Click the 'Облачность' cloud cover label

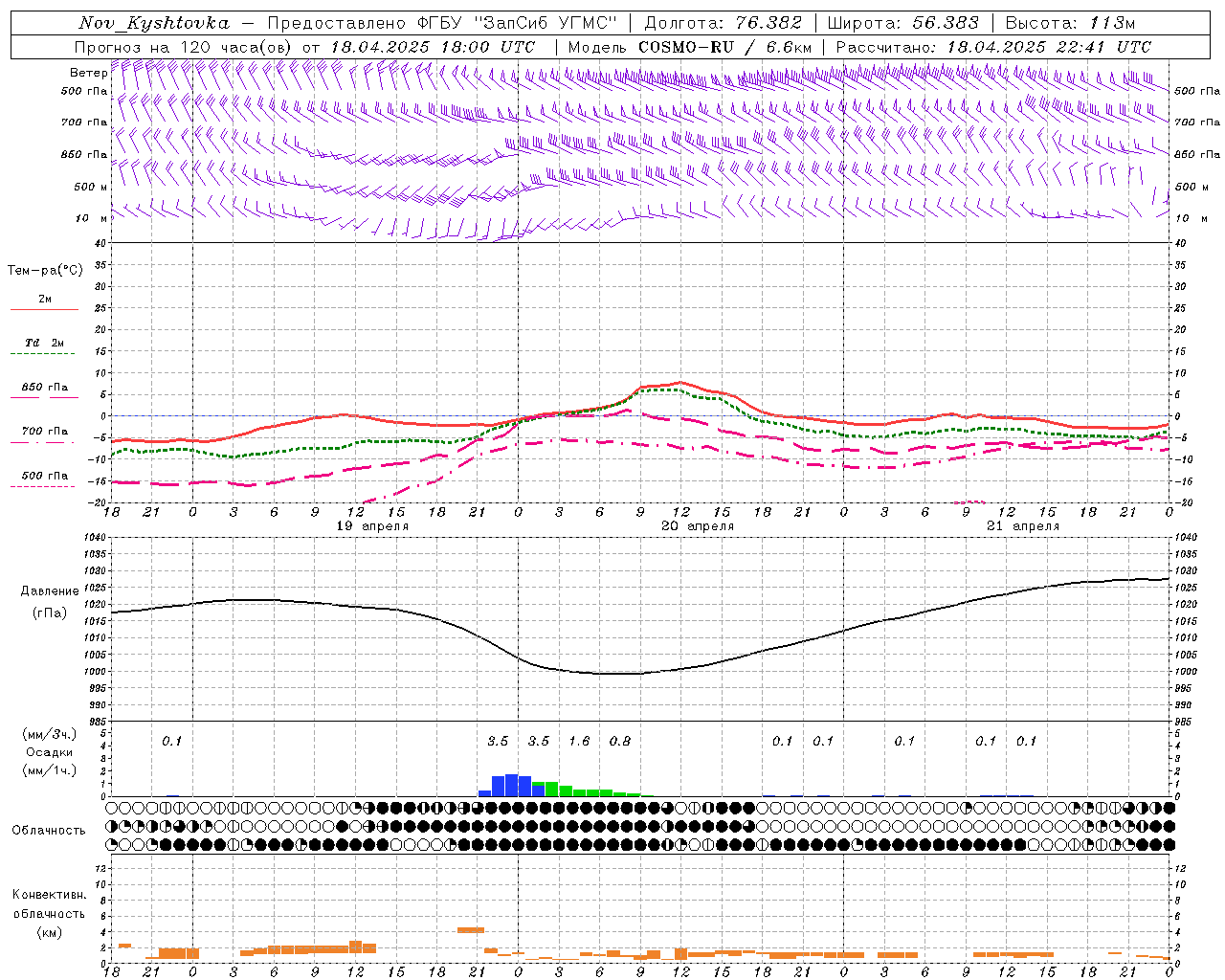(49, 831)
